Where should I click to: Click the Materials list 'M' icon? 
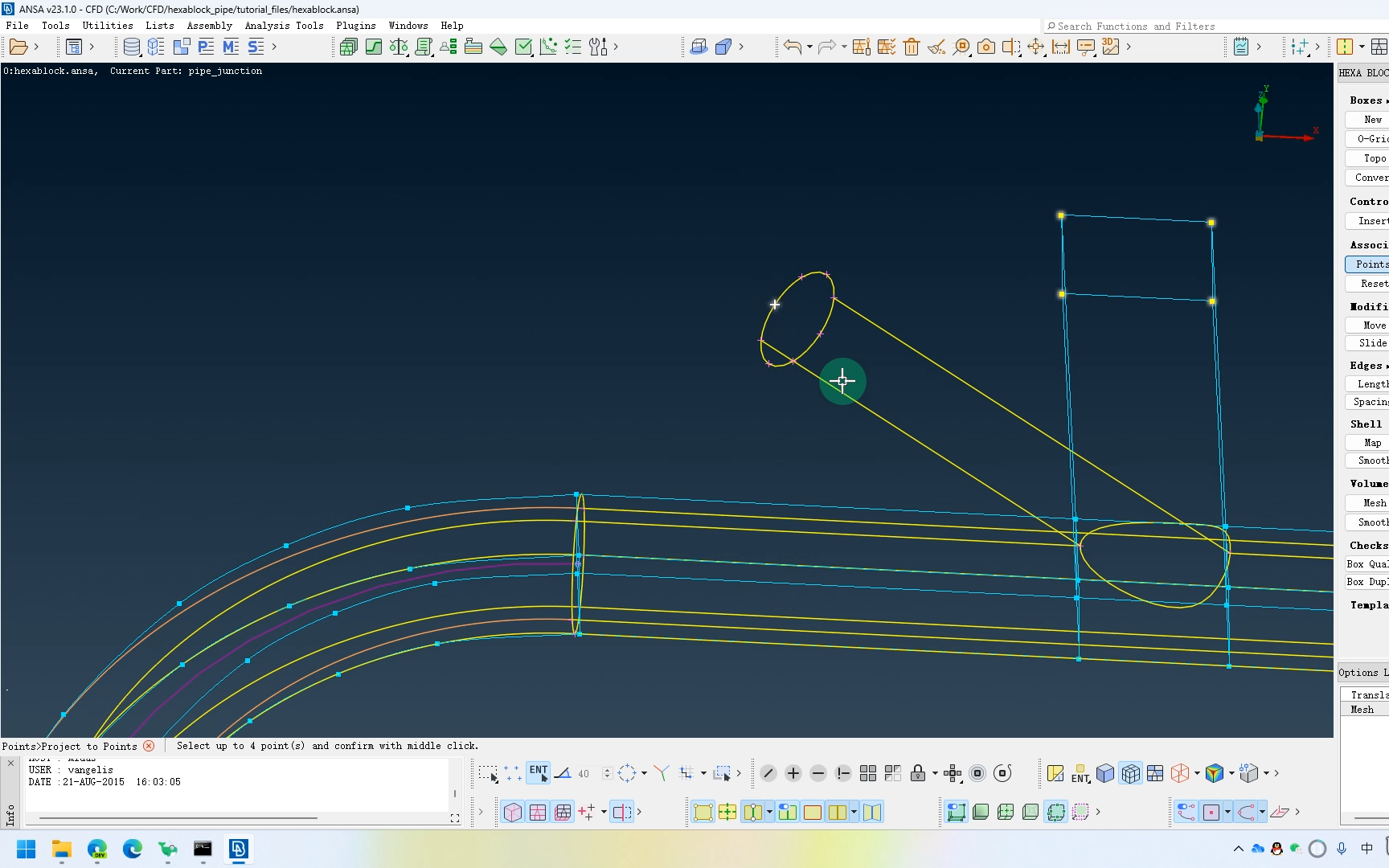(231, 47)
